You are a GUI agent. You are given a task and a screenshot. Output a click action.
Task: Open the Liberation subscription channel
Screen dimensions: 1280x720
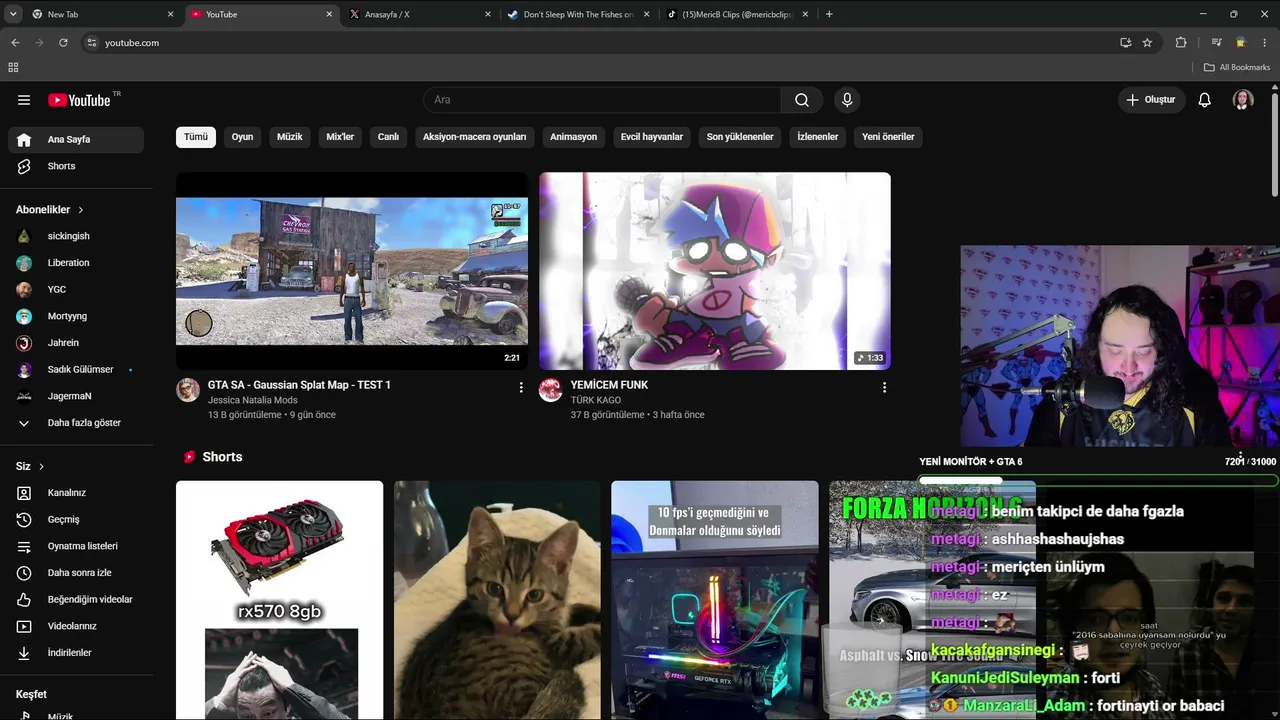(x=75, y=263)
